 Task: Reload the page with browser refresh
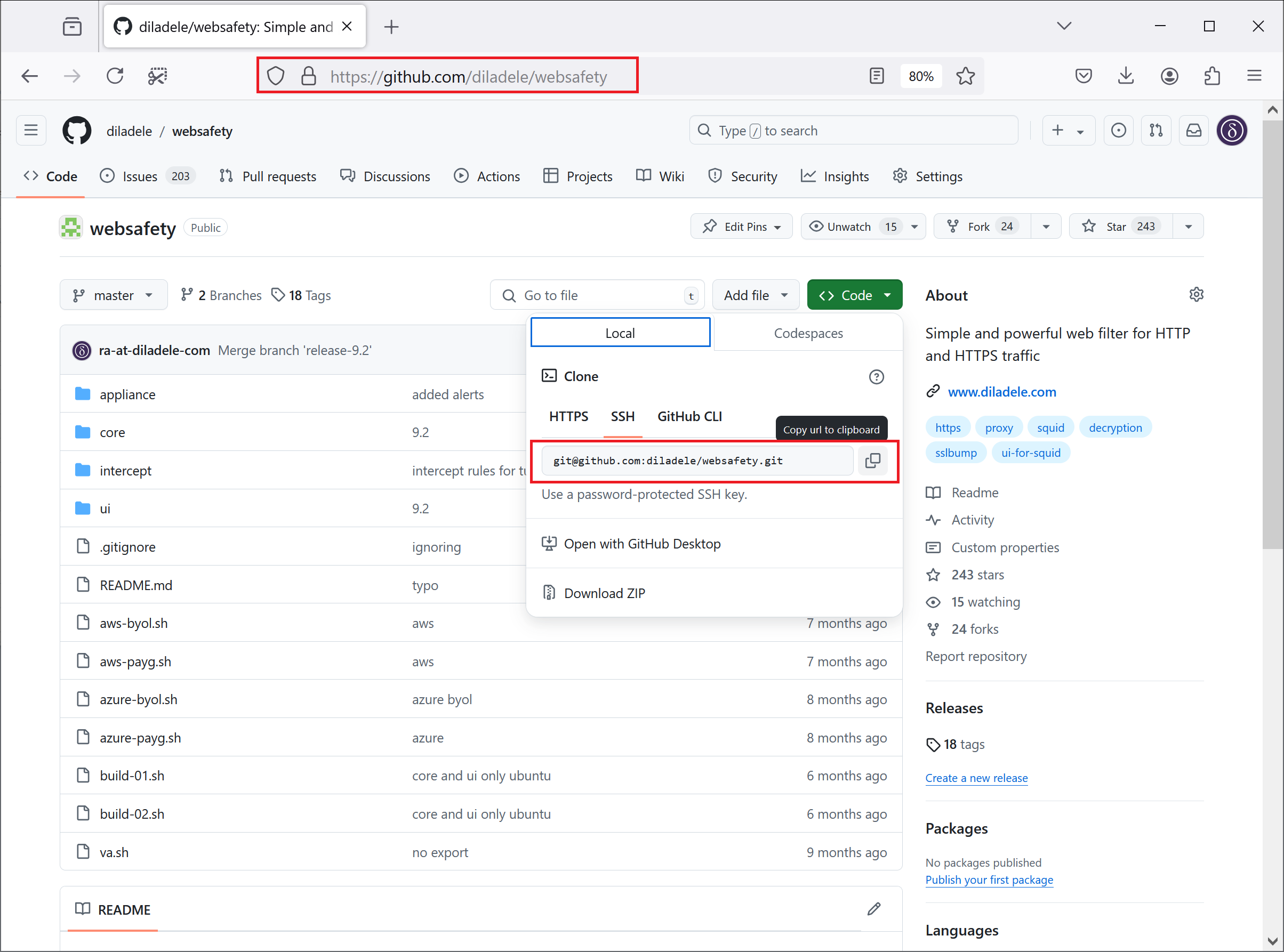(115, 76)
